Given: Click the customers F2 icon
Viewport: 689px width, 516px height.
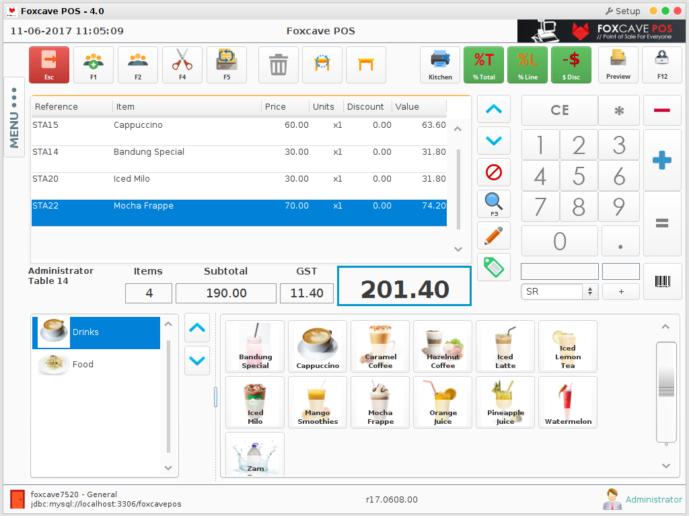Looking at the screenshot, I should [138, 65].
